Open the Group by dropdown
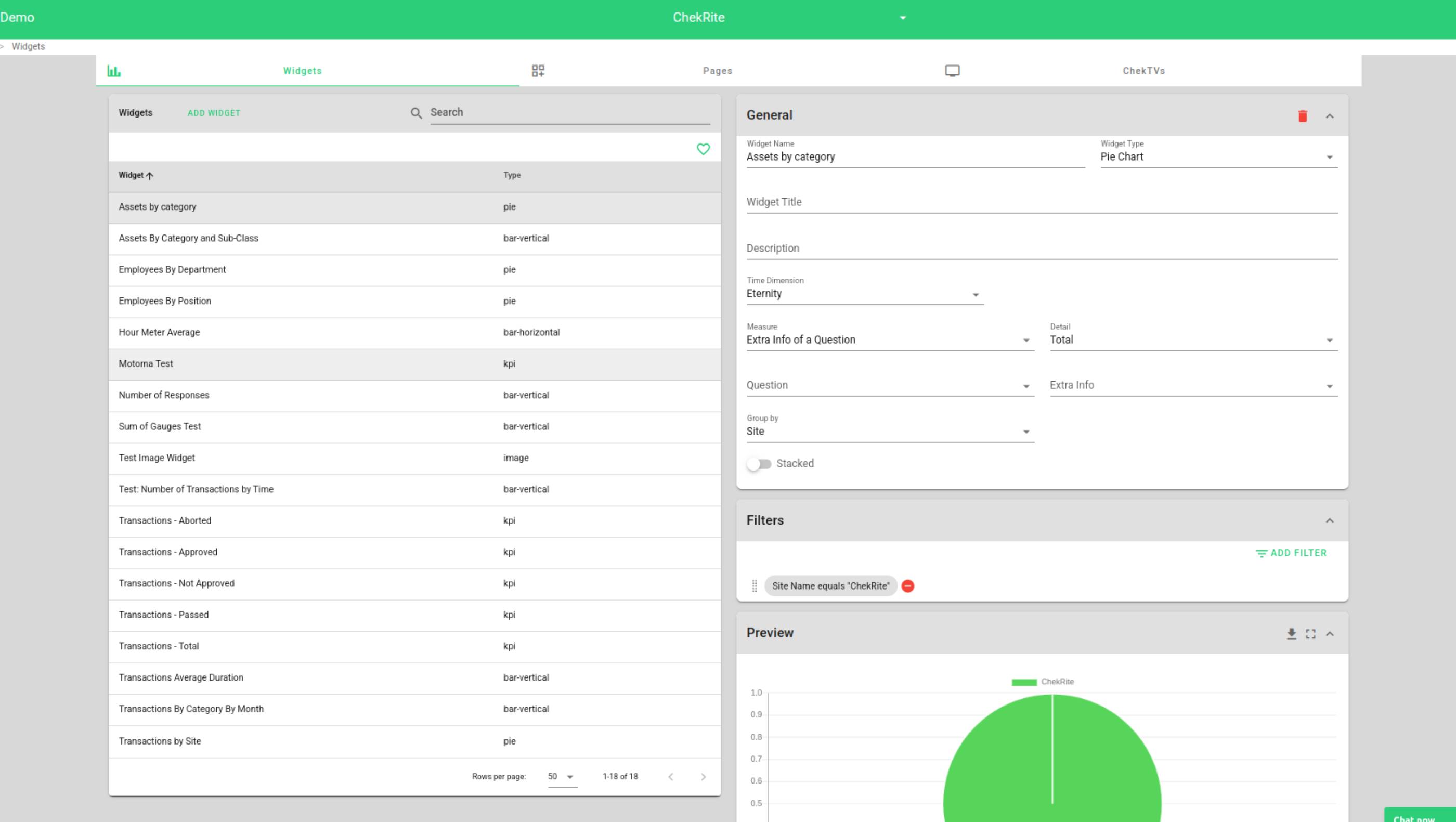Viewport: 1456px width, 822px height. pos(890,432)
